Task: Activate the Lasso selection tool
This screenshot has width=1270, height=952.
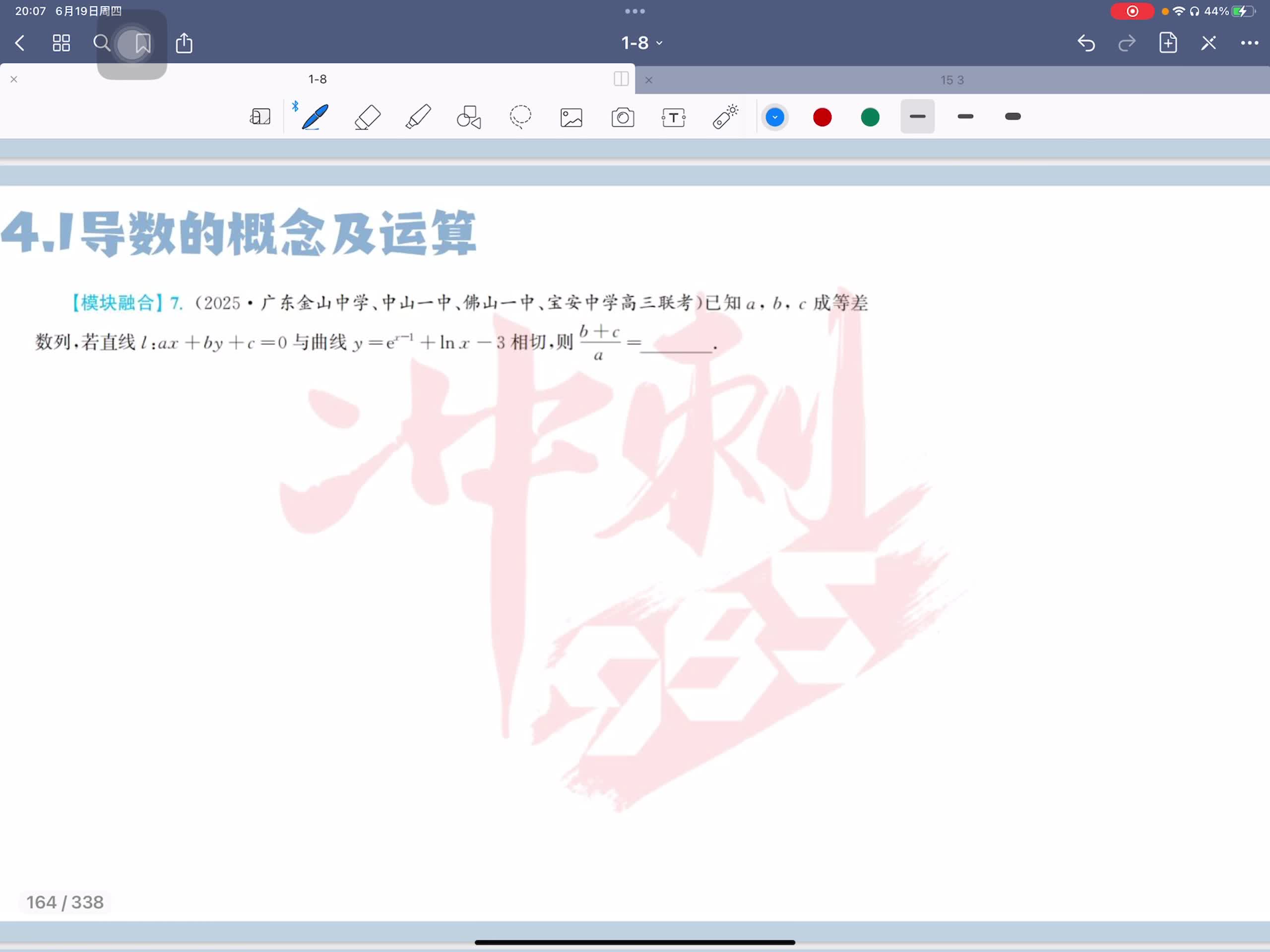Action: pos(520,117)
